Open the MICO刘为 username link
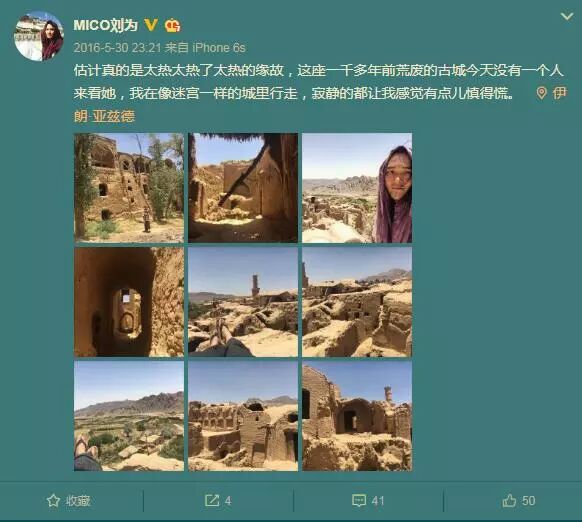The height and width of the screenshot is (522, 582). click(x=105, y=25)
